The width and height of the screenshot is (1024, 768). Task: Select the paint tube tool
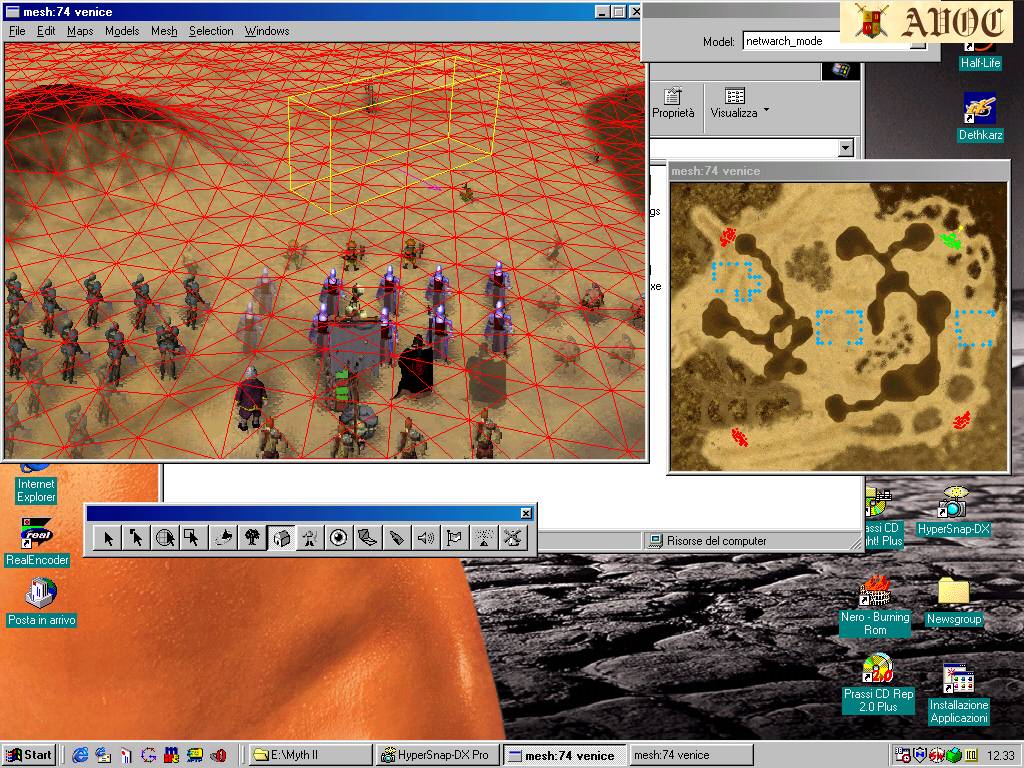[x=396, y=537]
